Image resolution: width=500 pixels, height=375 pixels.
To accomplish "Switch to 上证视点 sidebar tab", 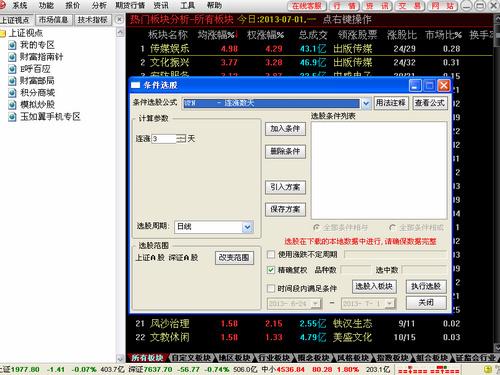I will [16, 20].
